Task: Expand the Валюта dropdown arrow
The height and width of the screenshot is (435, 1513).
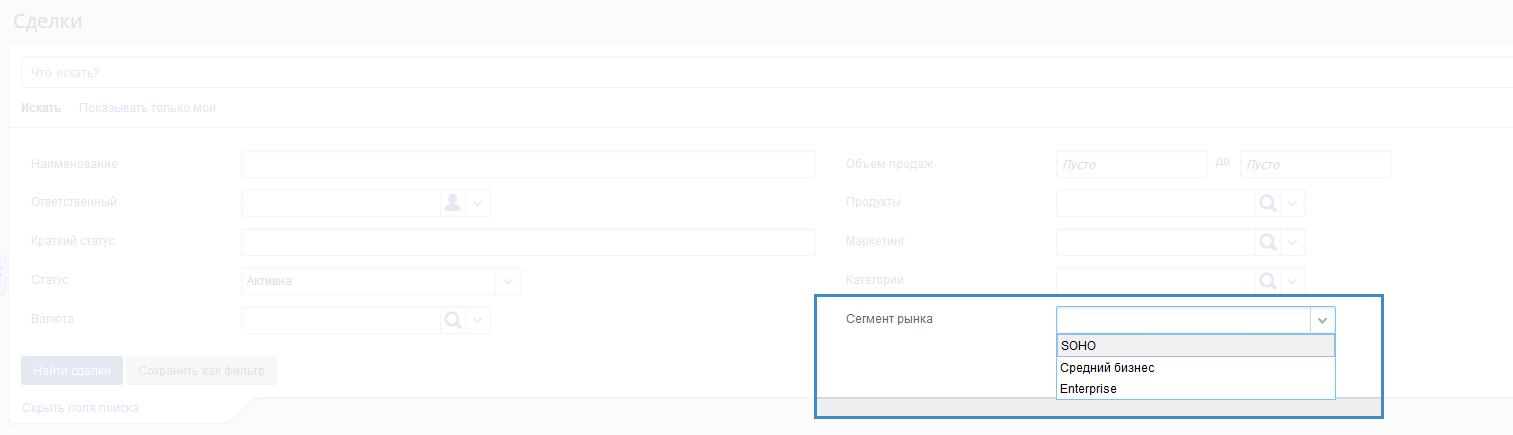Action: pos(478,320)
